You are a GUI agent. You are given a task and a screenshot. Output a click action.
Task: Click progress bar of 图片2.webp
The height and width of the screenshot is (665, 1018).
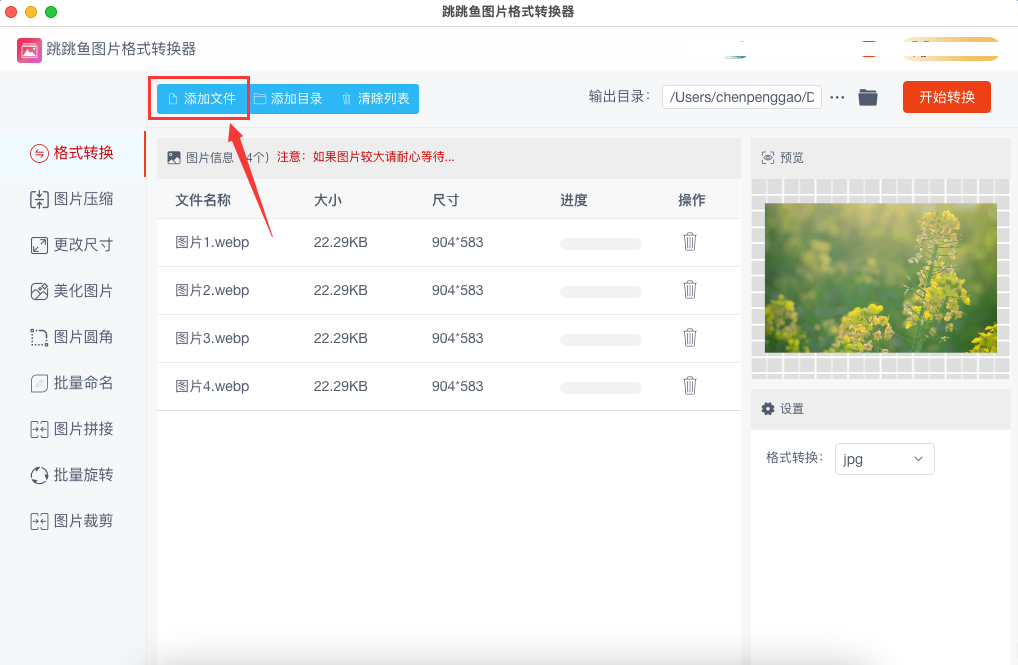[601, 292]
